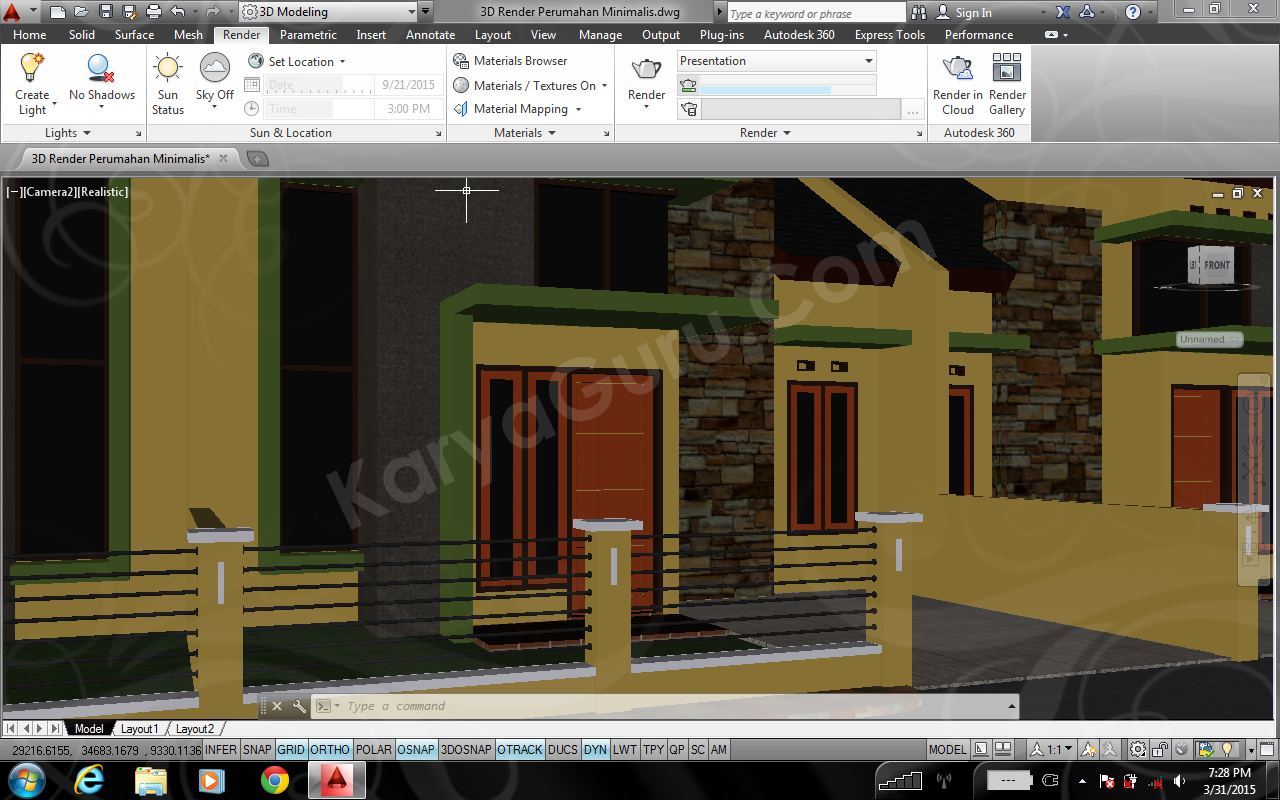
Task: Switch to the Layout1 tab
Action: coord(139,729)
